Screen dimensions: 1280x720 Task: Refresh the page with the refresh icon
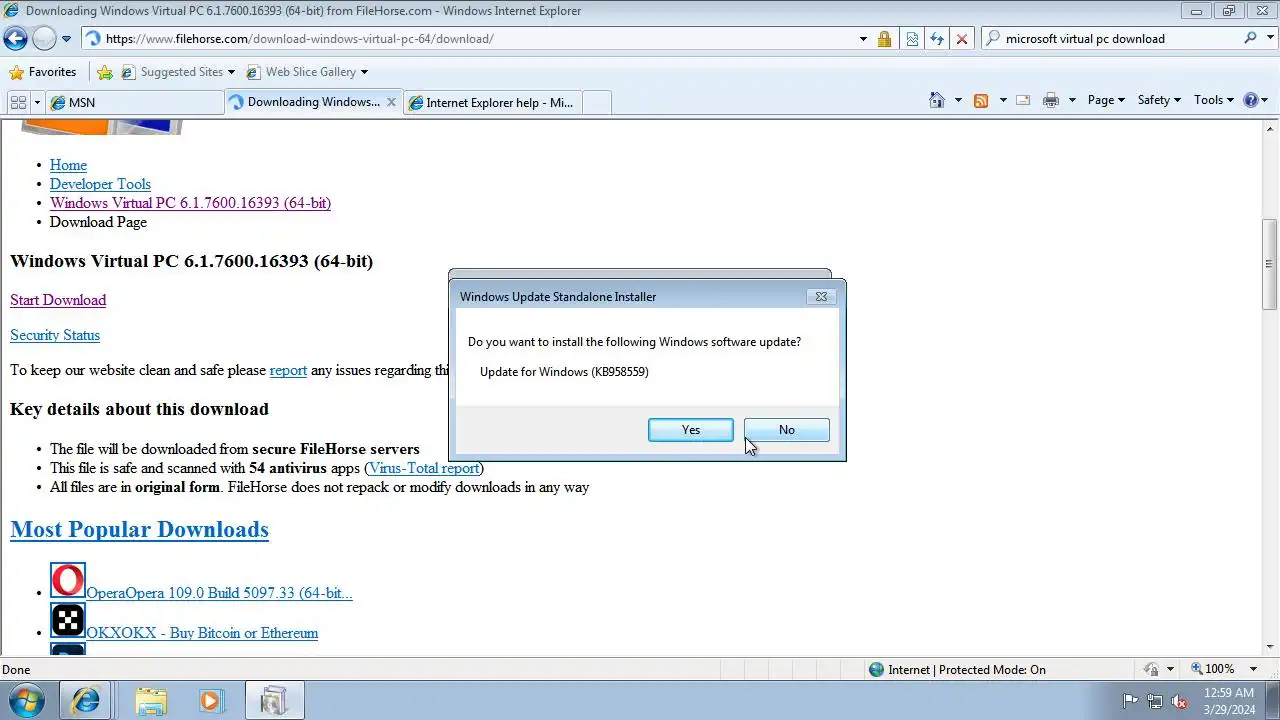937,39
